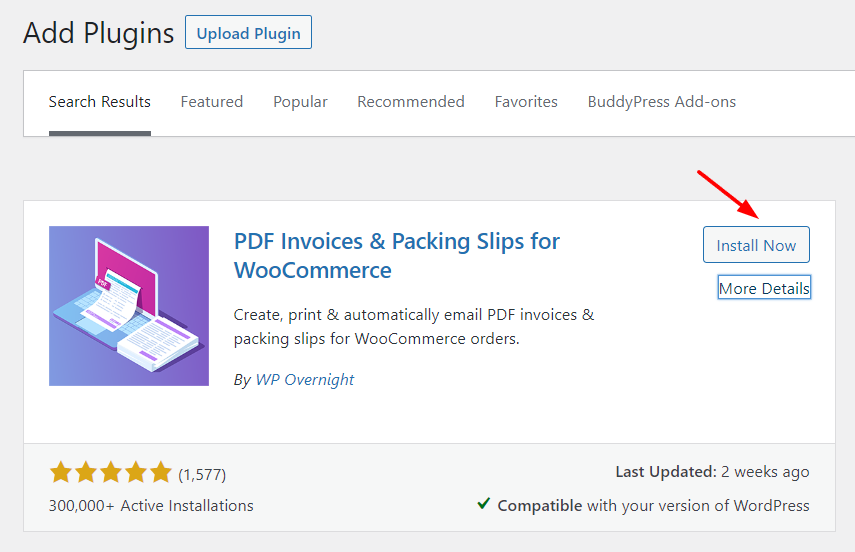Click the Upload Plugin button
This screenshot has width=855, height=552.
[x=248, y=32]
